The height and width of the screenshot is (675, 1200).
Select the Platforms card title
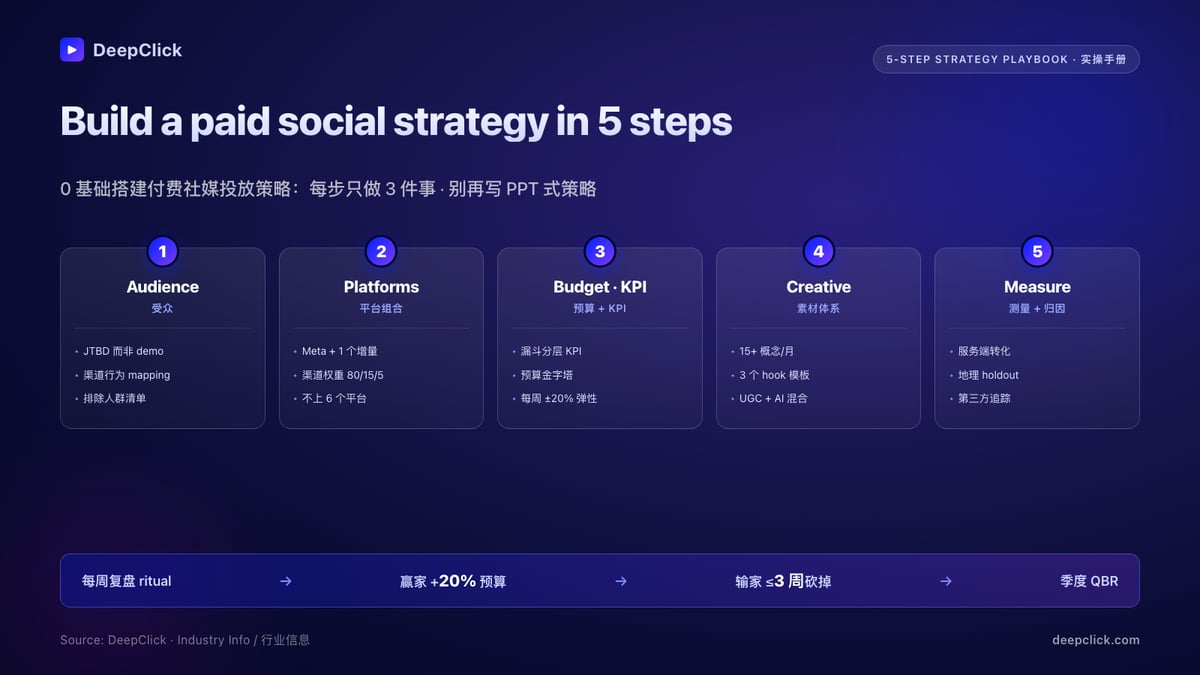pyautogui.click(x=381, y=287)
